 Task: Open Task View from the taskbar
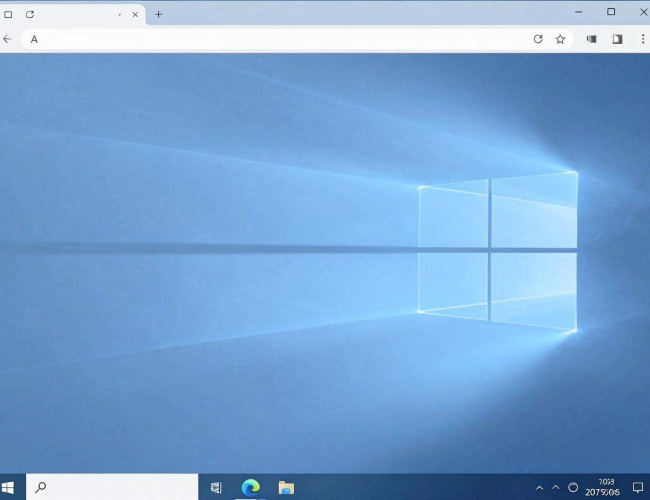point(216,488)
